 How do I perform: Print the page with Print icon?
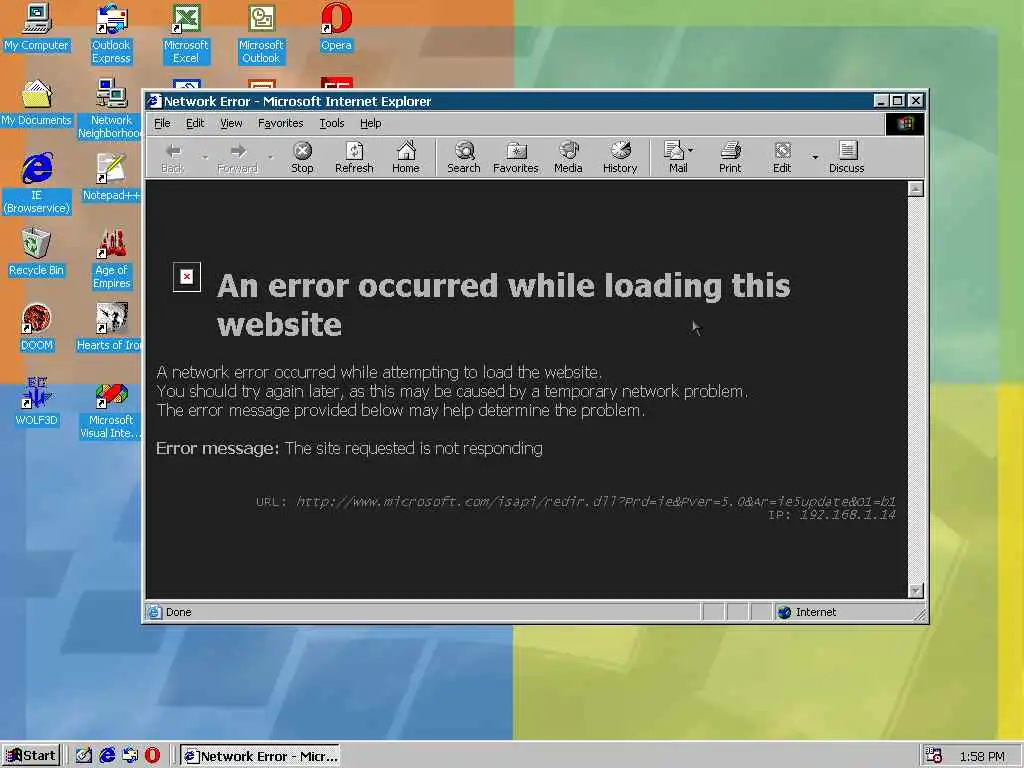point(730,158)
